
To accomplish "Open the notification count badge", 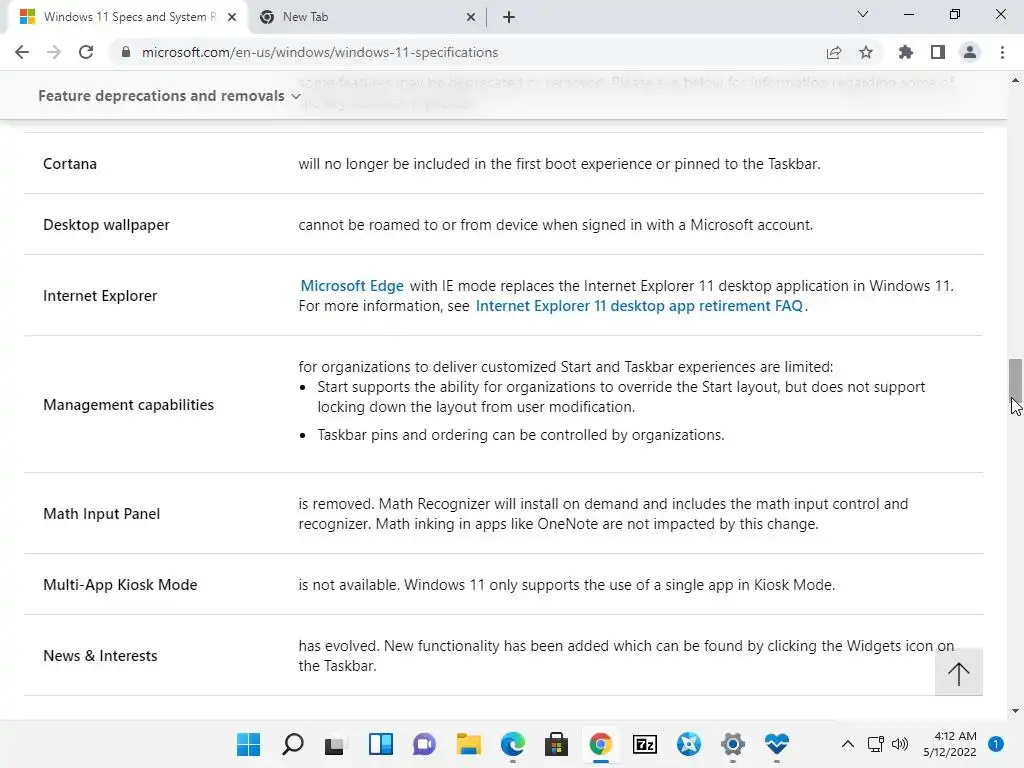I will click(x=996, y=744).
